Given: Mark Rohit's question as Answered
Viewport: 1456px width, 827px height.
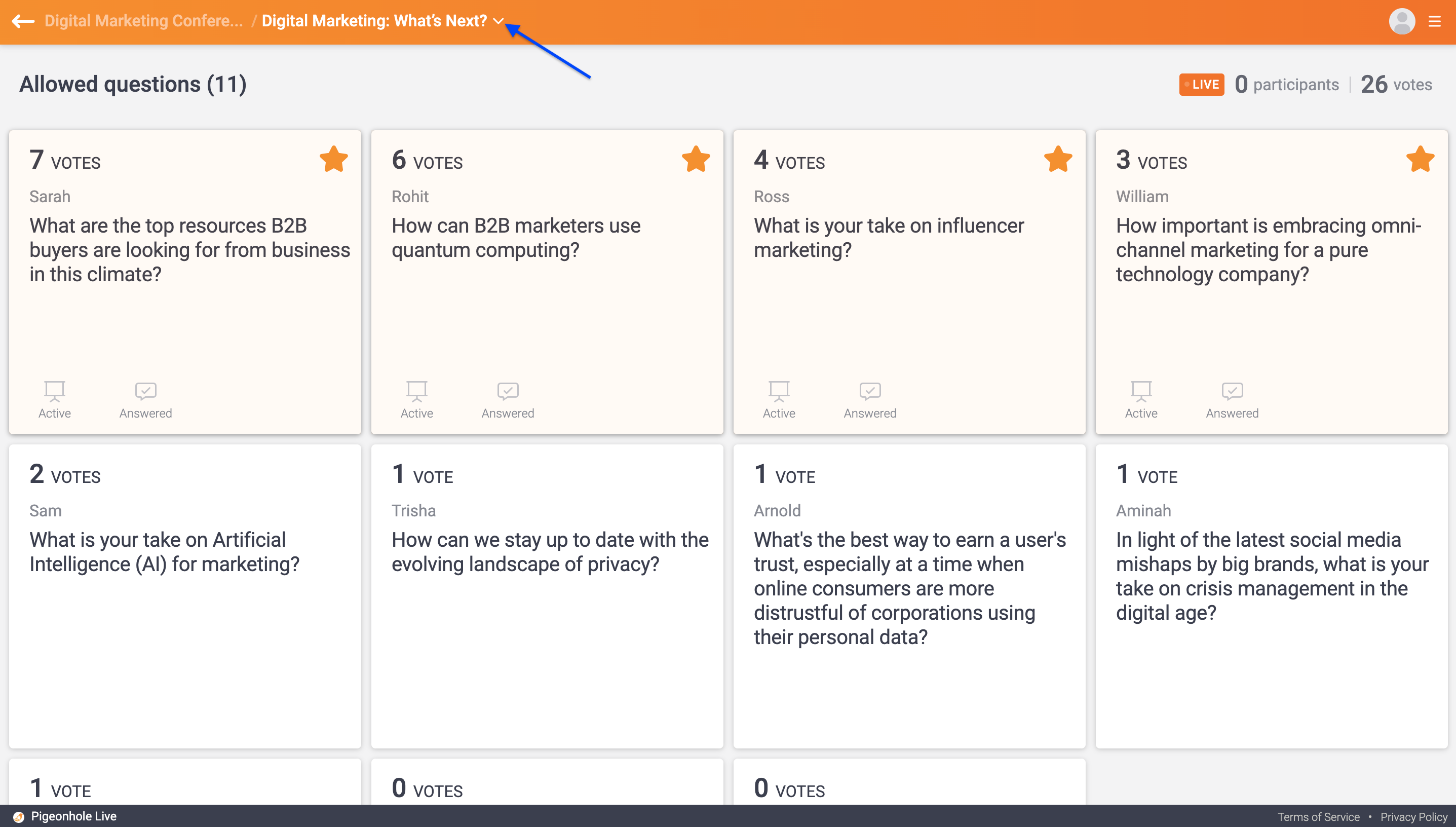Looking at the screenshot, I should [x=508, y=400].
